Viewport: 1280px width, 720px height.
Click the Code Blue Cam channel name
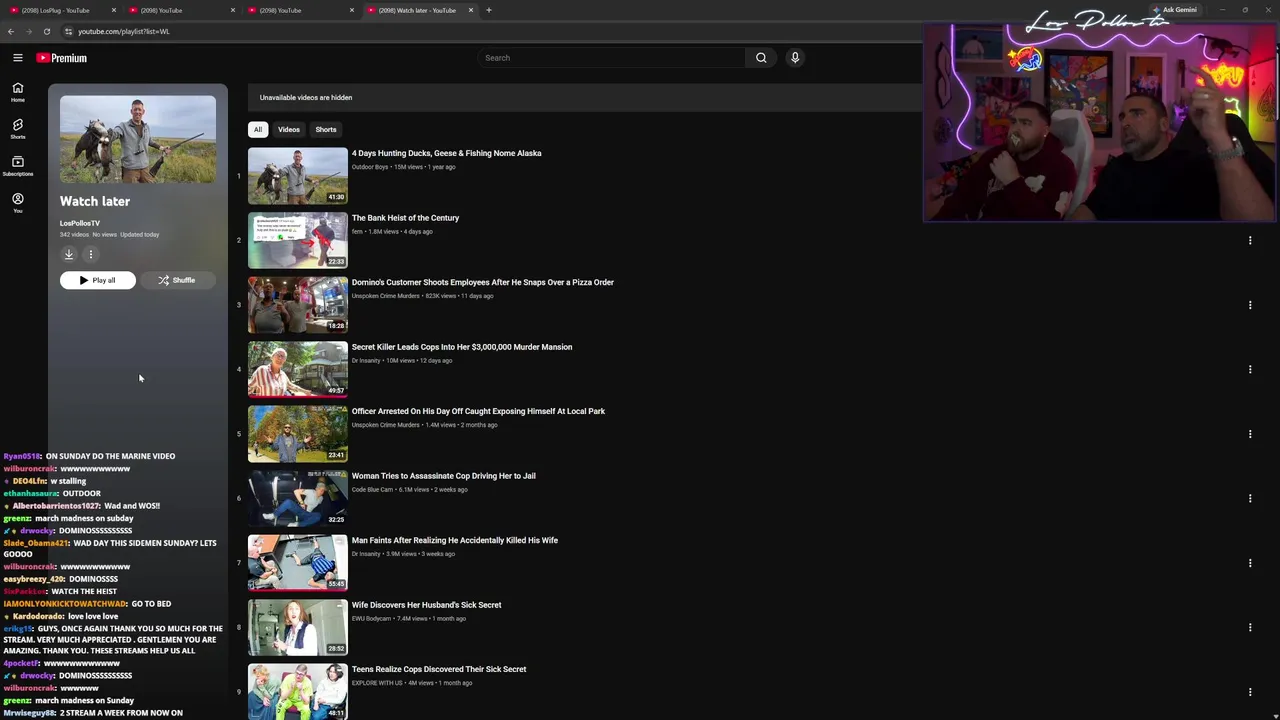coord(372,489)
